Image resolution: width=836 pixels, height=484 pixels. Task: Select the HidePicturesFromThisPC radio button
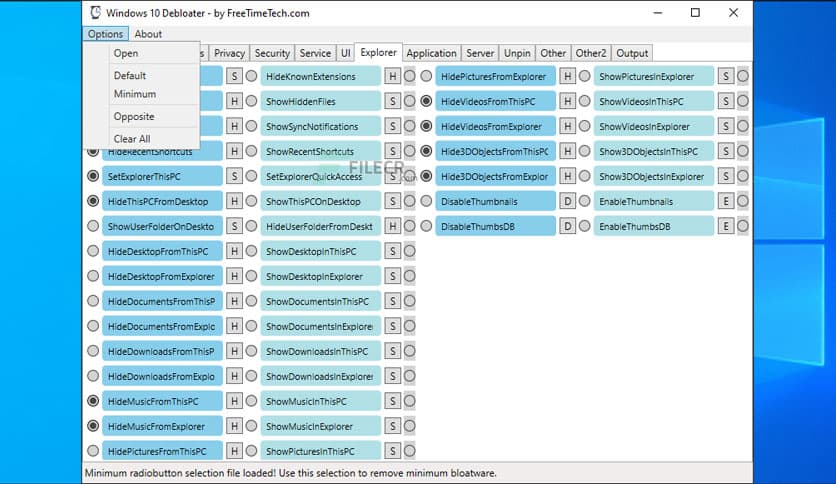pyautogui.click(x=93, y=451)
